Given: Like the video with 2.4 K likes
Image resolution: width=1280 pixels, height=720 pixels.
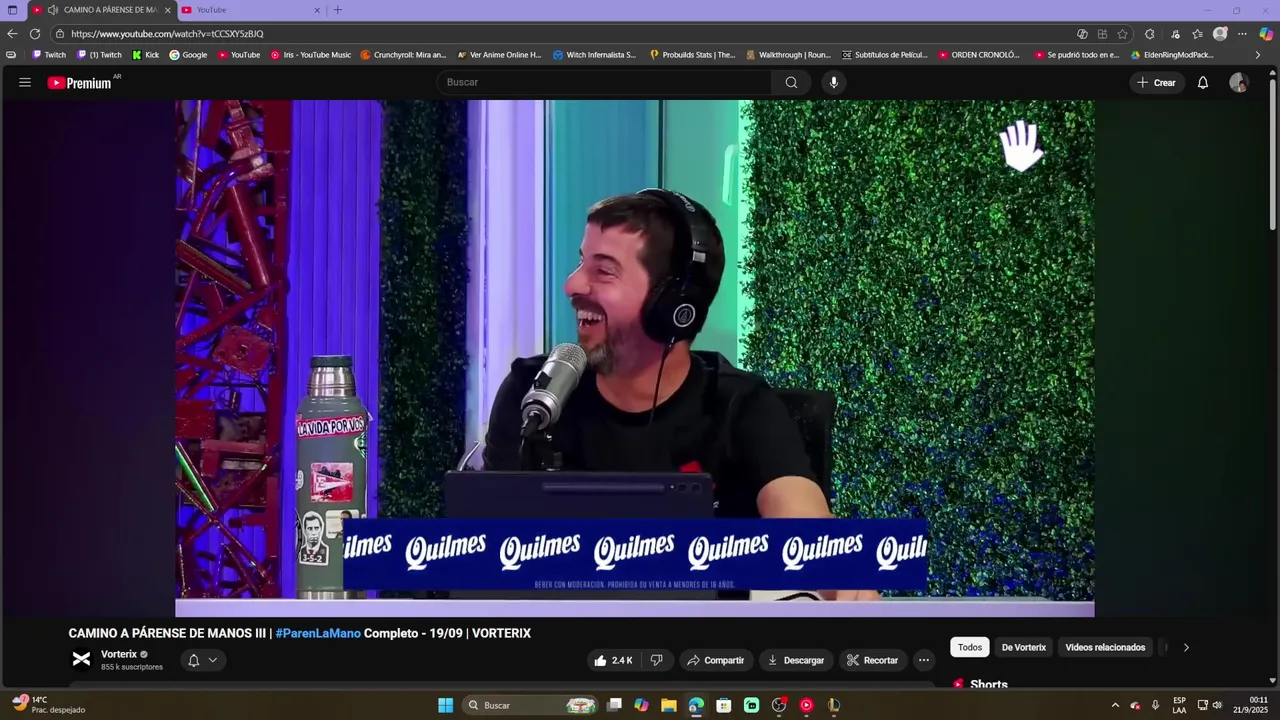Looking at the screenshot, I should [613, 660].
